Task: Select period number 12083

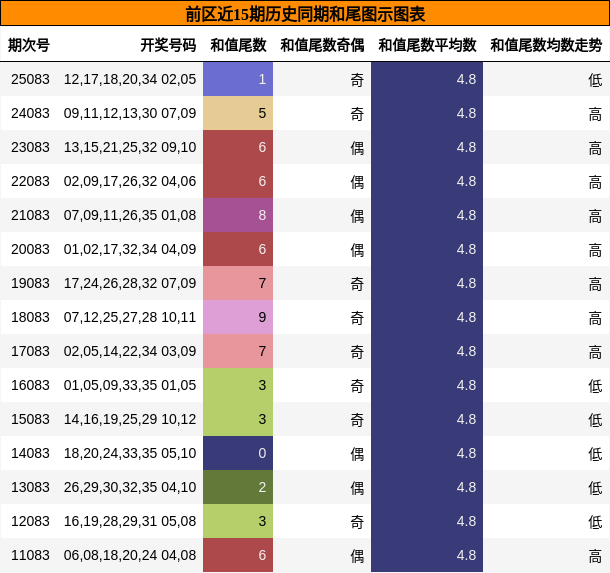Action: coord(30,521)
